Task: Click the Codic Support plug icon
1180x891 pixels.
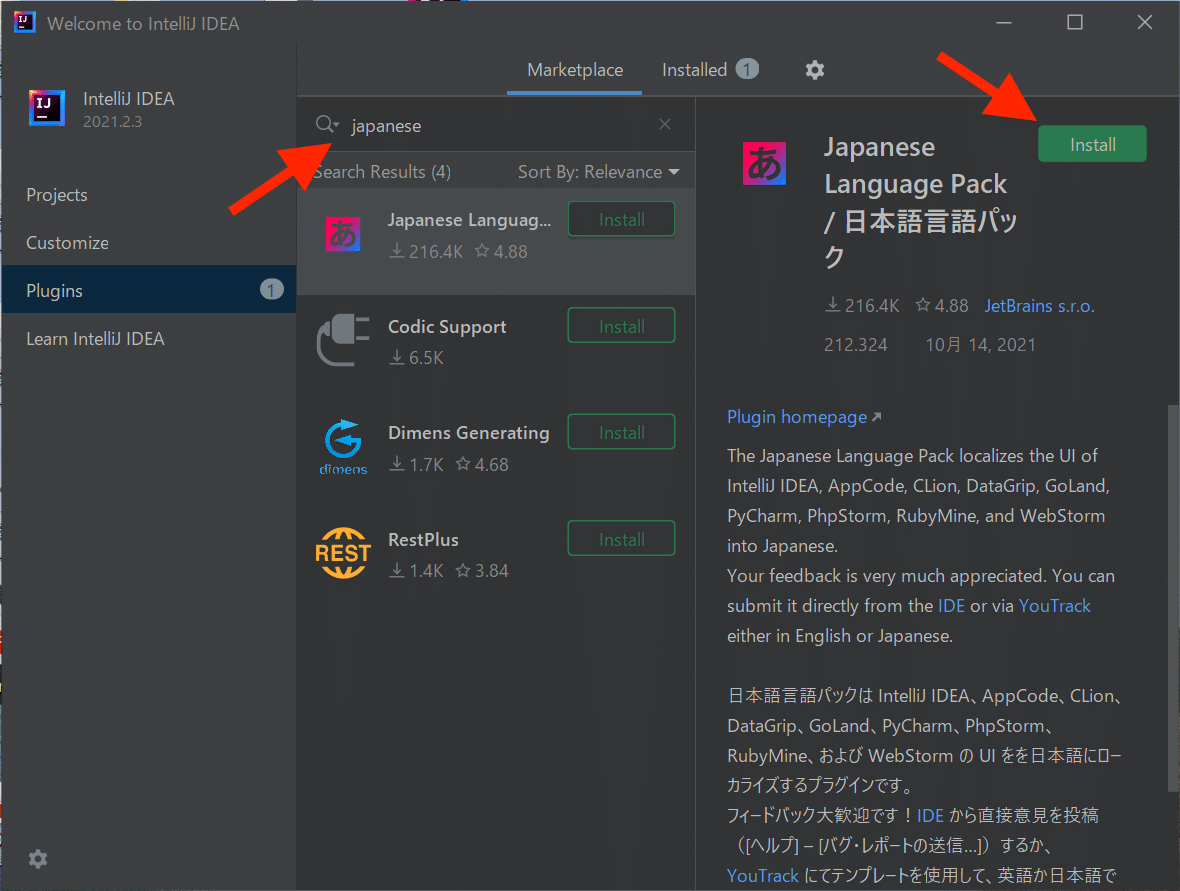Action: 343,340
